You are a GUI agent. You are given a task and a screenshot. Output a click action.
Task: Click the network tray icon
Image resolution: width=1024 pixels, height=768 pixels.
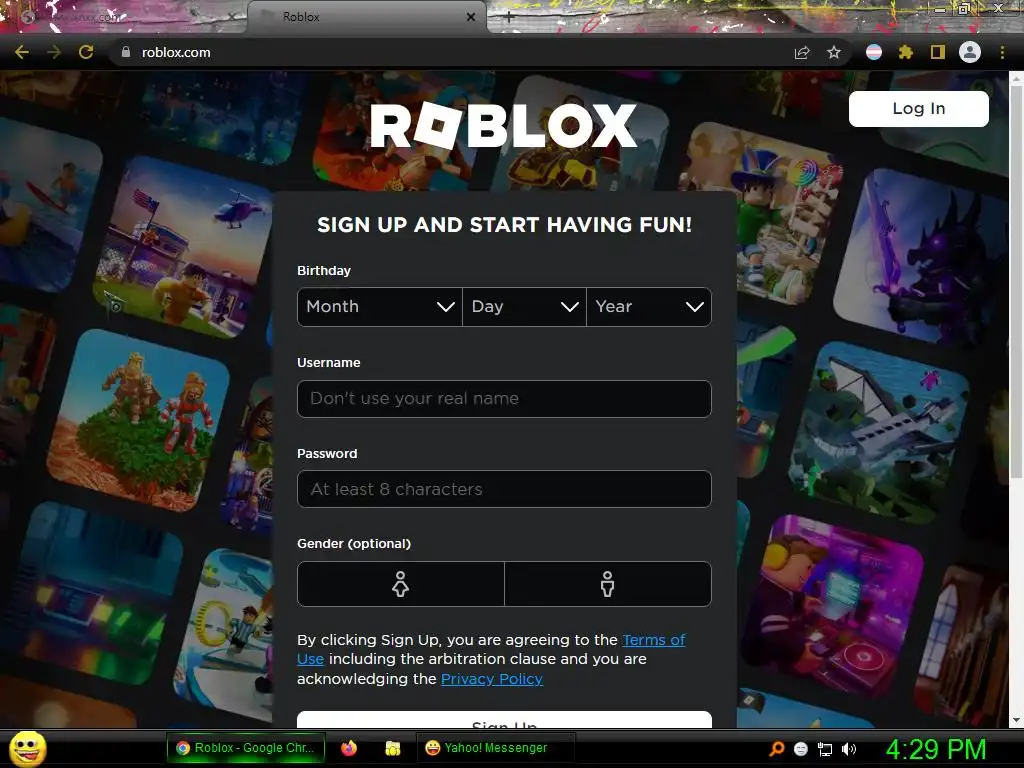825,750
